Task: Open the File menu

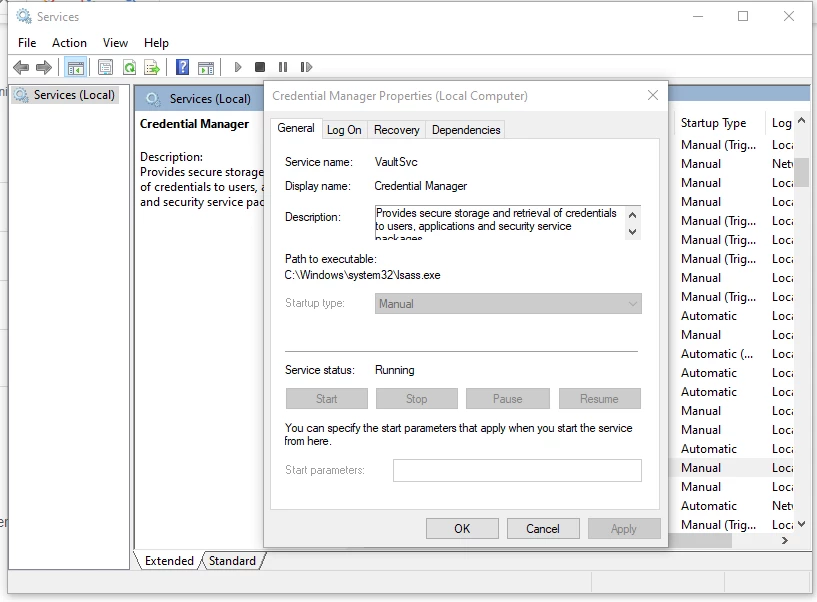Action: [27, 43]
